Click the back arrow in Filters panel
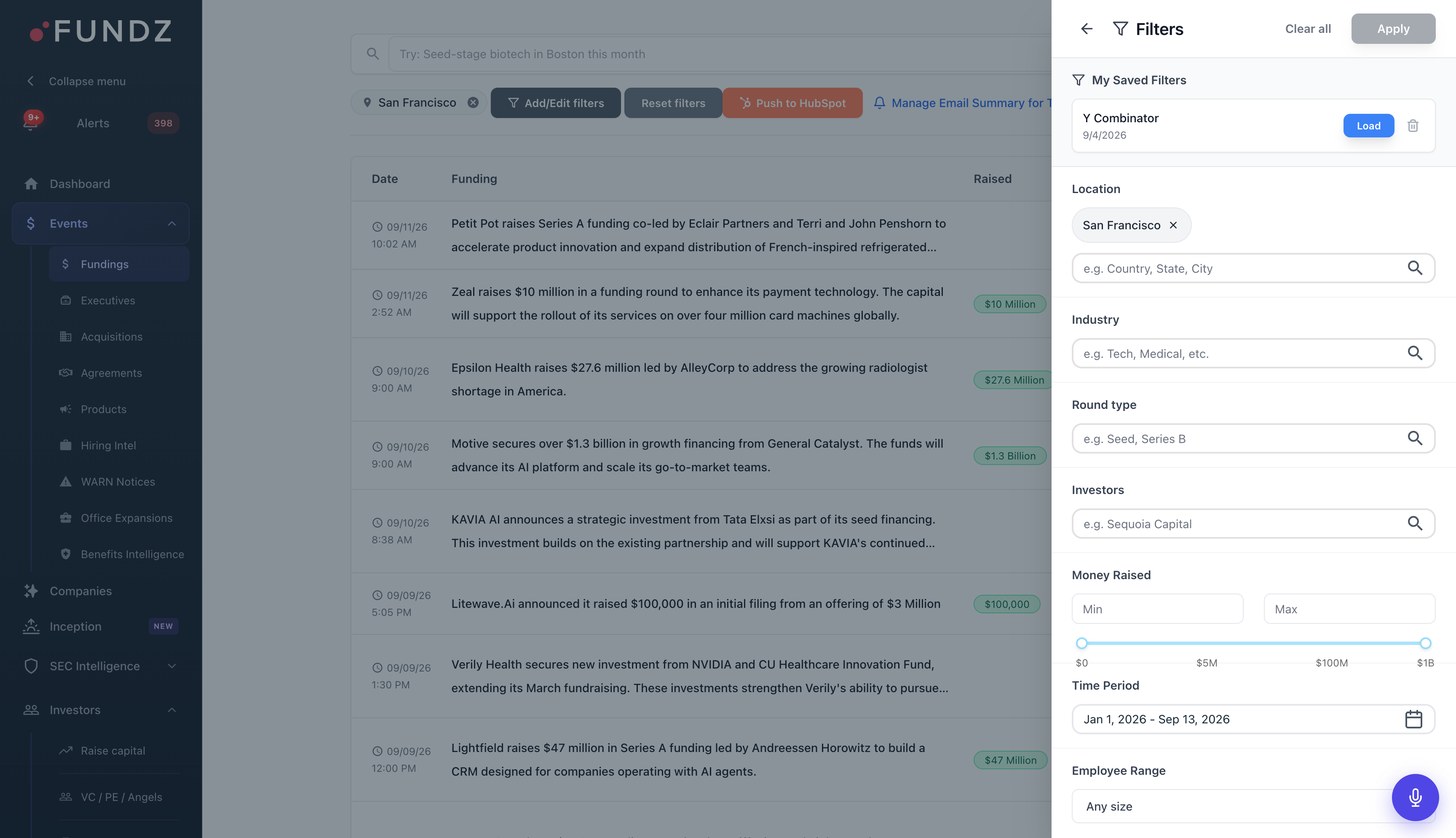 point(1086,29)
